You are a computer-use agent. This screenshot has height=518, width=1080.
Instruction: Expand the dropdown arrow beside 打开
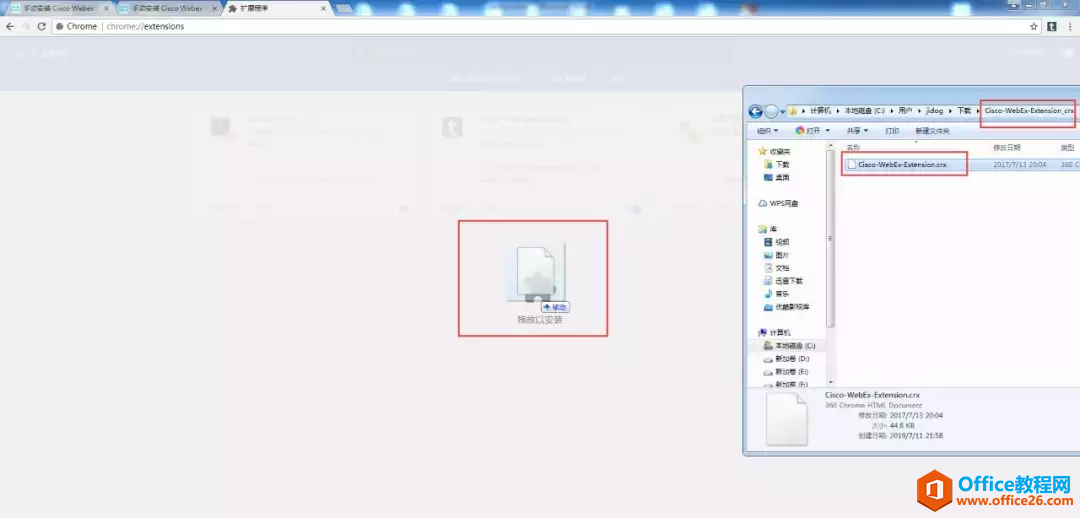(827, 130)
